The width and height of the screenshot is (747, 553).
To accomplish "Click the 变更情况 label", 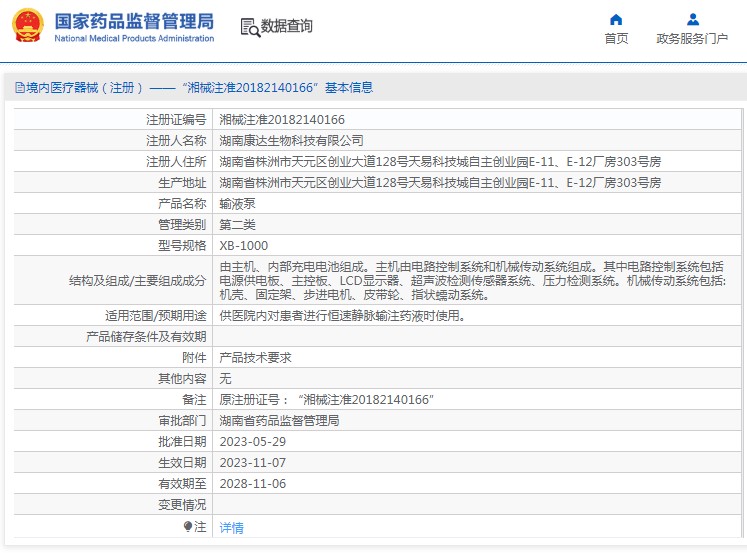I will click(182, 504).
